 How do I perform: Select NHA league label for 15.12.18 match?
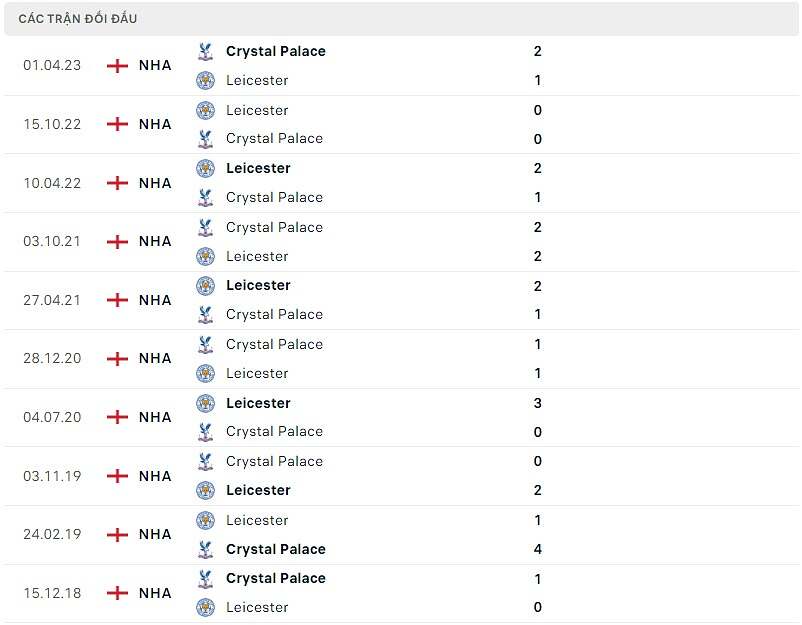(x=155, y=593)
